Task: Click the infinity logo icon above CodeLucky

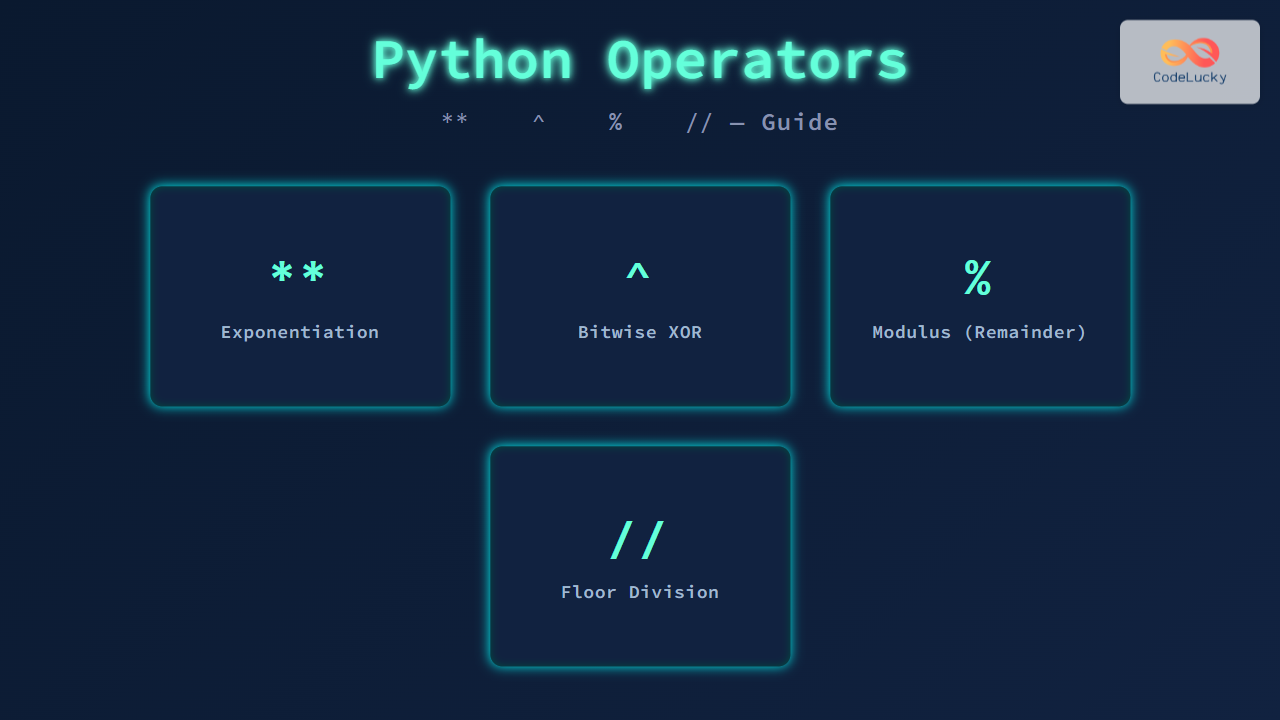Action: point(1189,52)
